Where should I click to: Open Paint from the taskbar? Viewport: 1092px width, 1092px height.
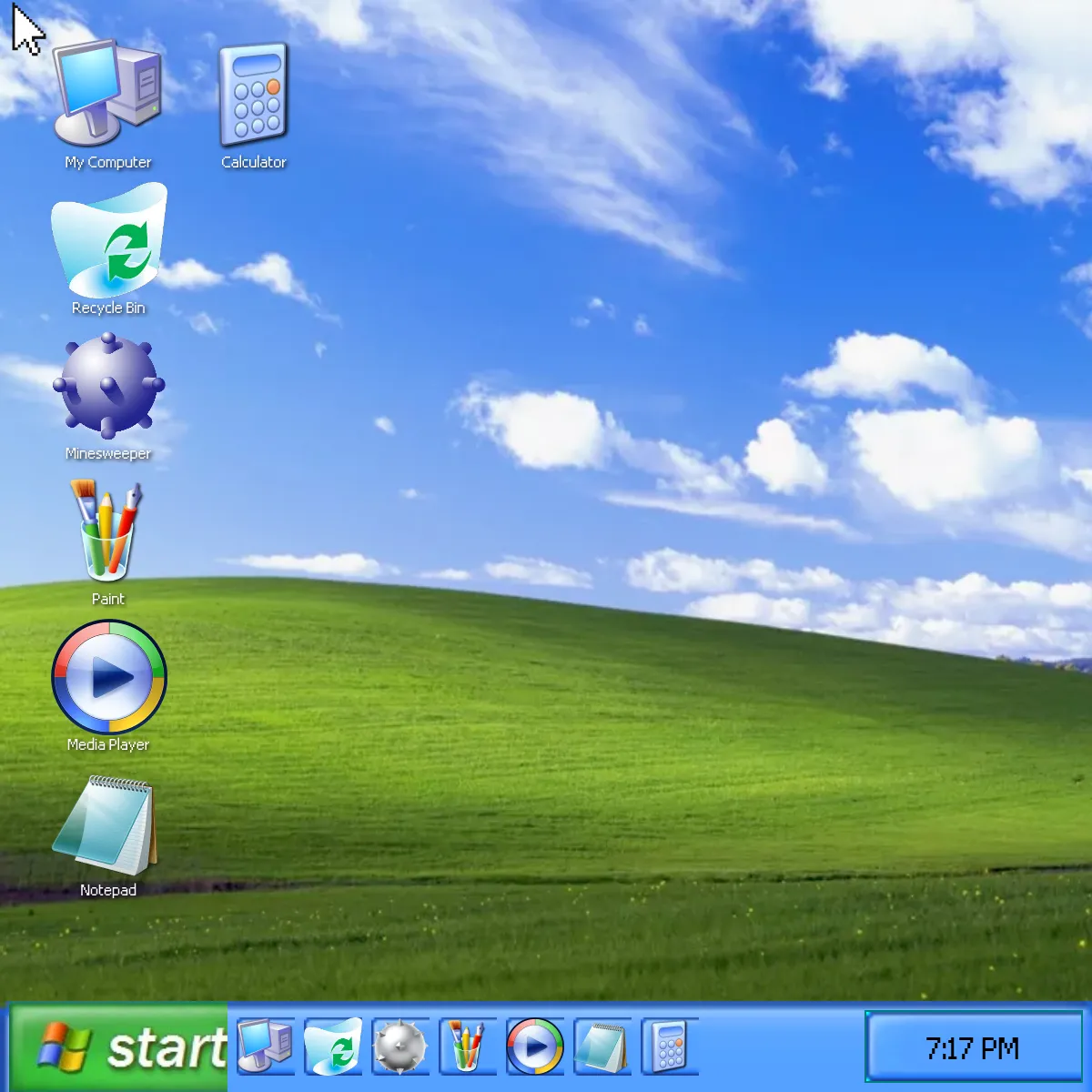tap(467, 1046)
